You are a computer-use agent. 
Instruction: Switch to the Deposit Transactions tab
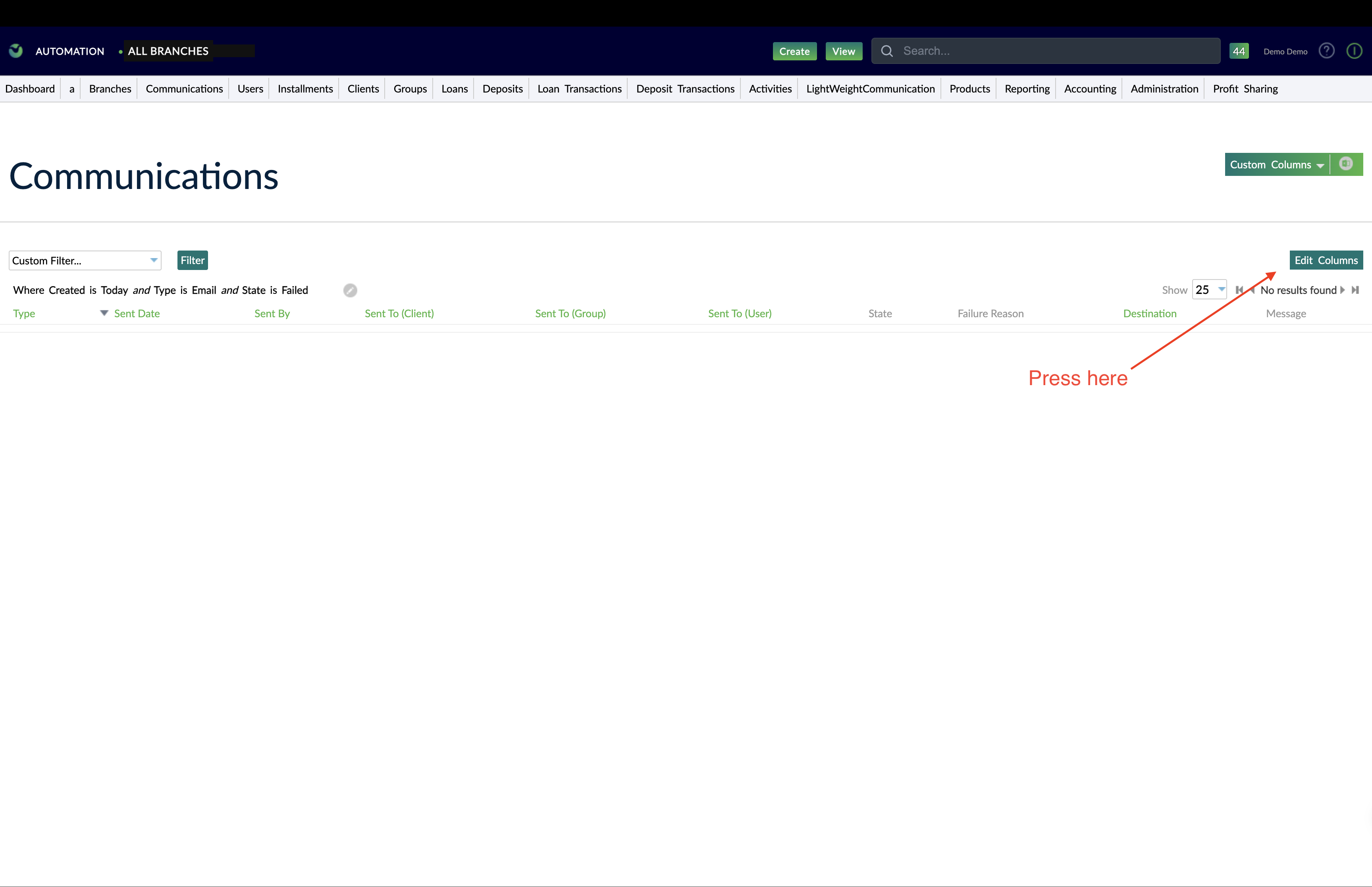pyautogui.click(x=685, y=89)
